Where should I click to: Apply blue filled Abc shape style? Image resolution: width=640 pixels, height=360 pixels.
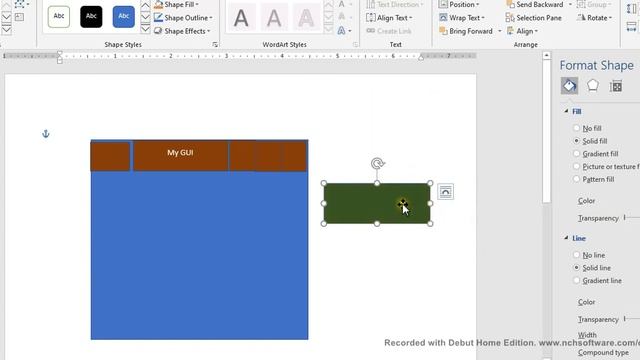click(124, 16)
